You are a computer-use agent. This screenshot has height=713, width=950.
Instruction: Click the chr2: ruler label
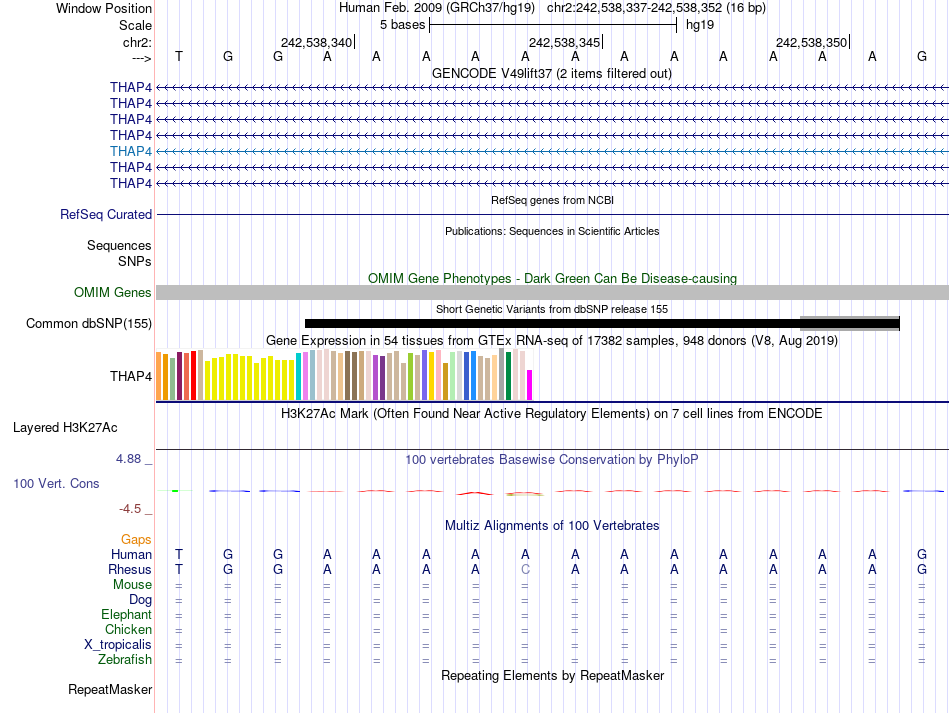[x=137, y=42]
